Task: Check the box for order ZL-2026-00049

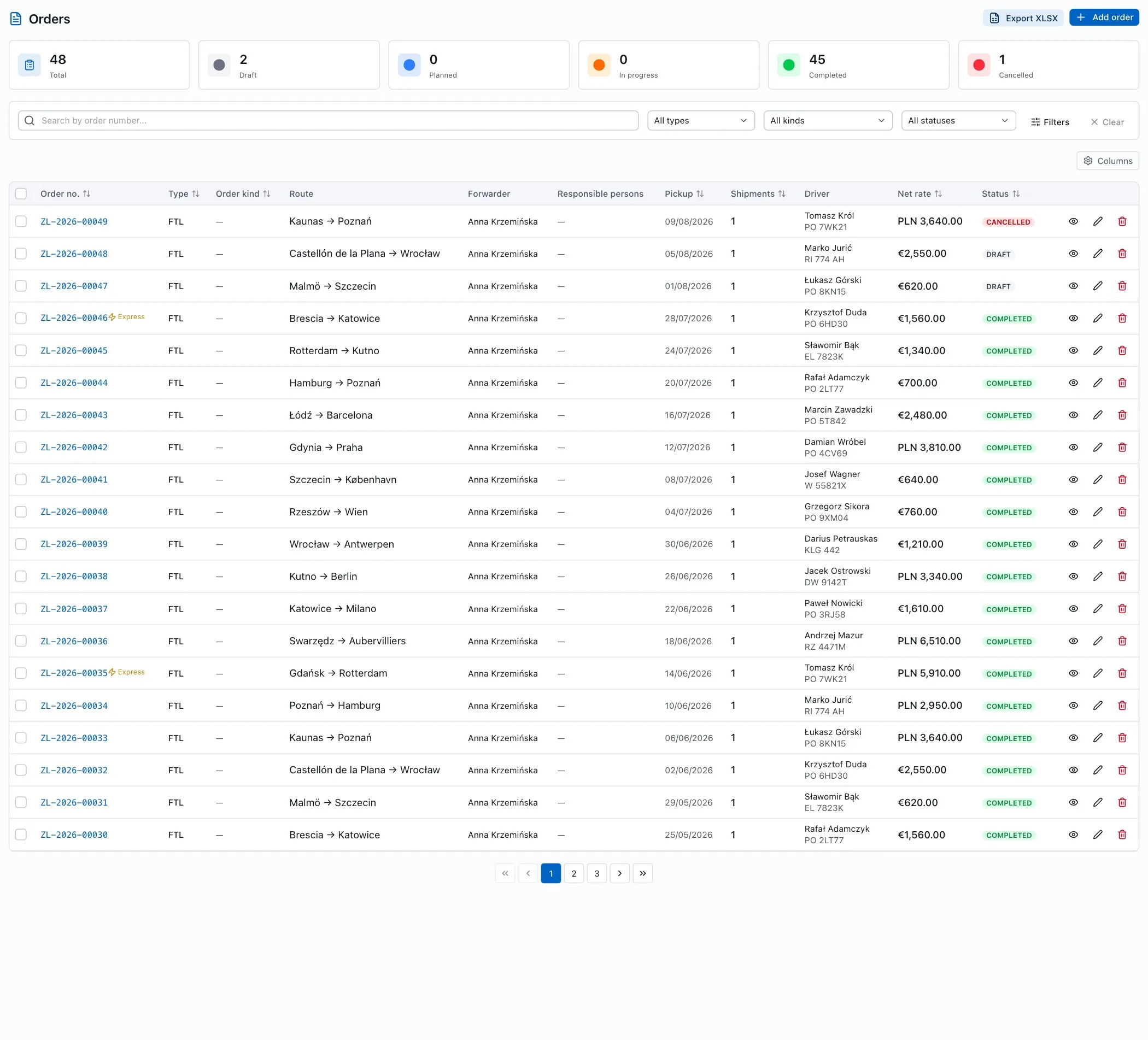Action: (x=21, y=221)
